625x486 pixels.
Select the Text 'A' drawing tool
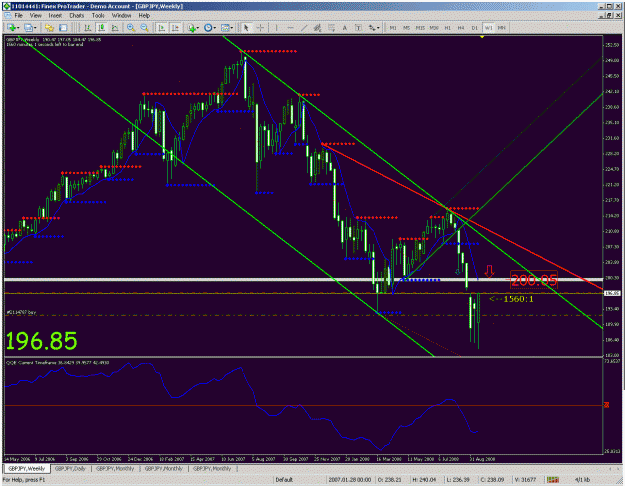(x=345, y=28)
